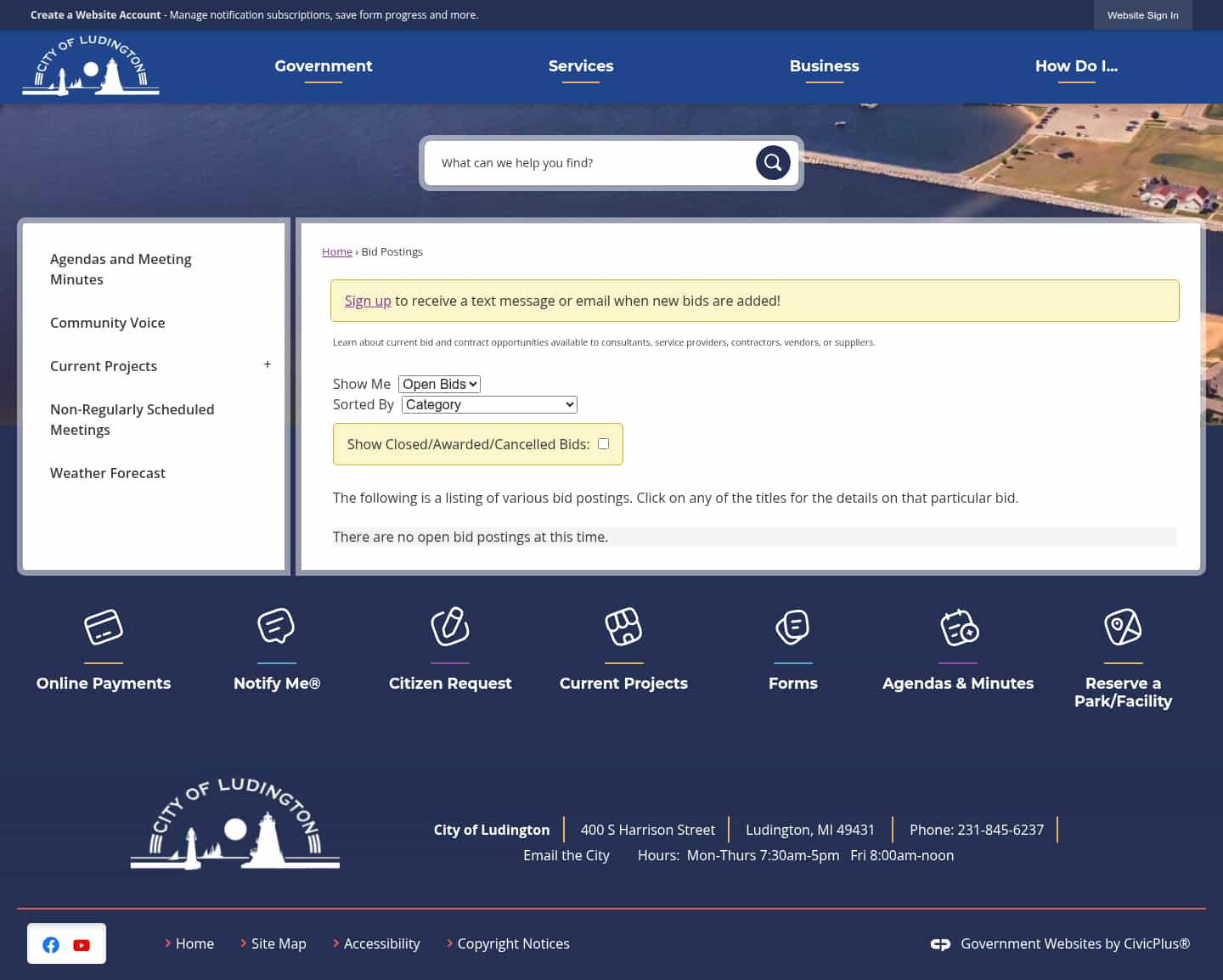Screen dimensions: 1223x980
Task: Expand the Current Projects sidebar section
Action: (x=267, y=364)
